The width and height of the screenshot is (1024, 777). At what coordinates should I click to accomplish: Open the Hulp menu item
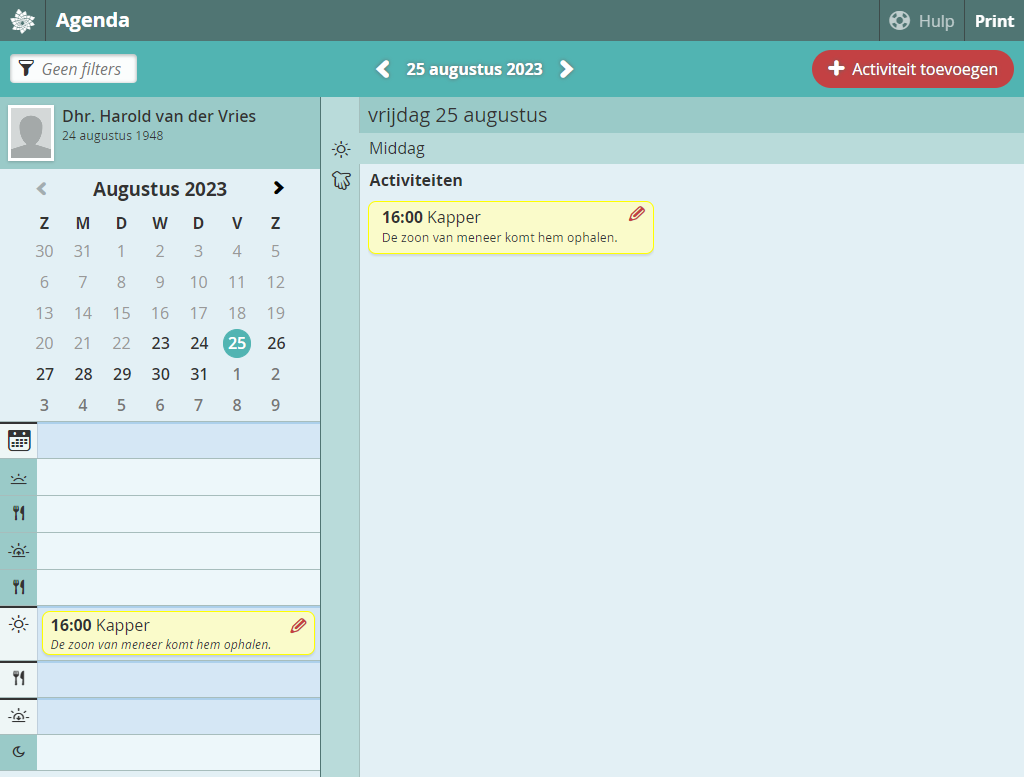click(921, 21)
